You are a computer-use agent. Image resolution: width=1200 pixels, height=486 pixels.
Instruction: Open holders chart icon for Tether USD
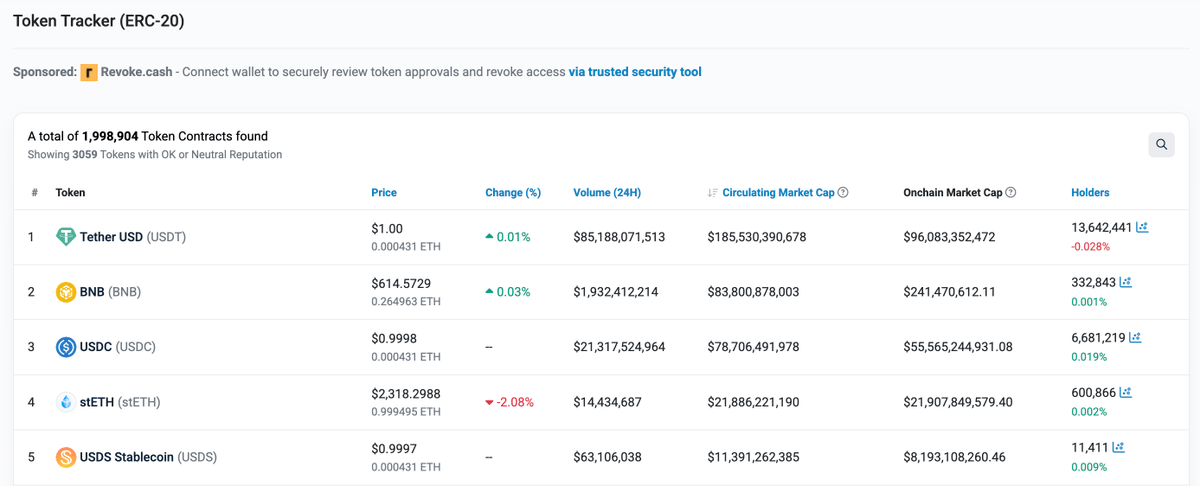1142,228
